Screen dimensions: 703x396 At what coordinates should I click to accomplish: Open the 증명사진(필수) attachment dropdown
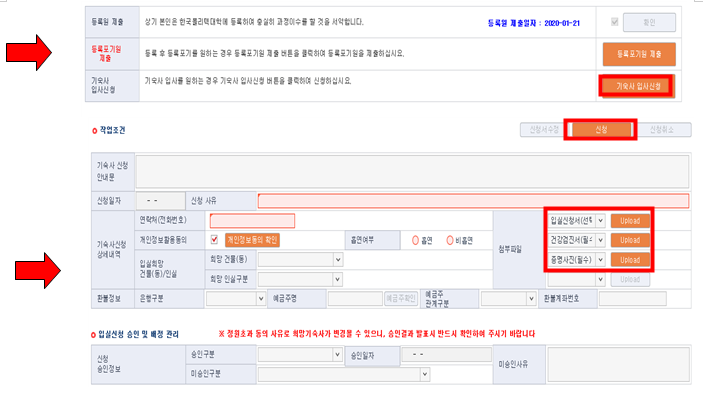tap(576, 260)
